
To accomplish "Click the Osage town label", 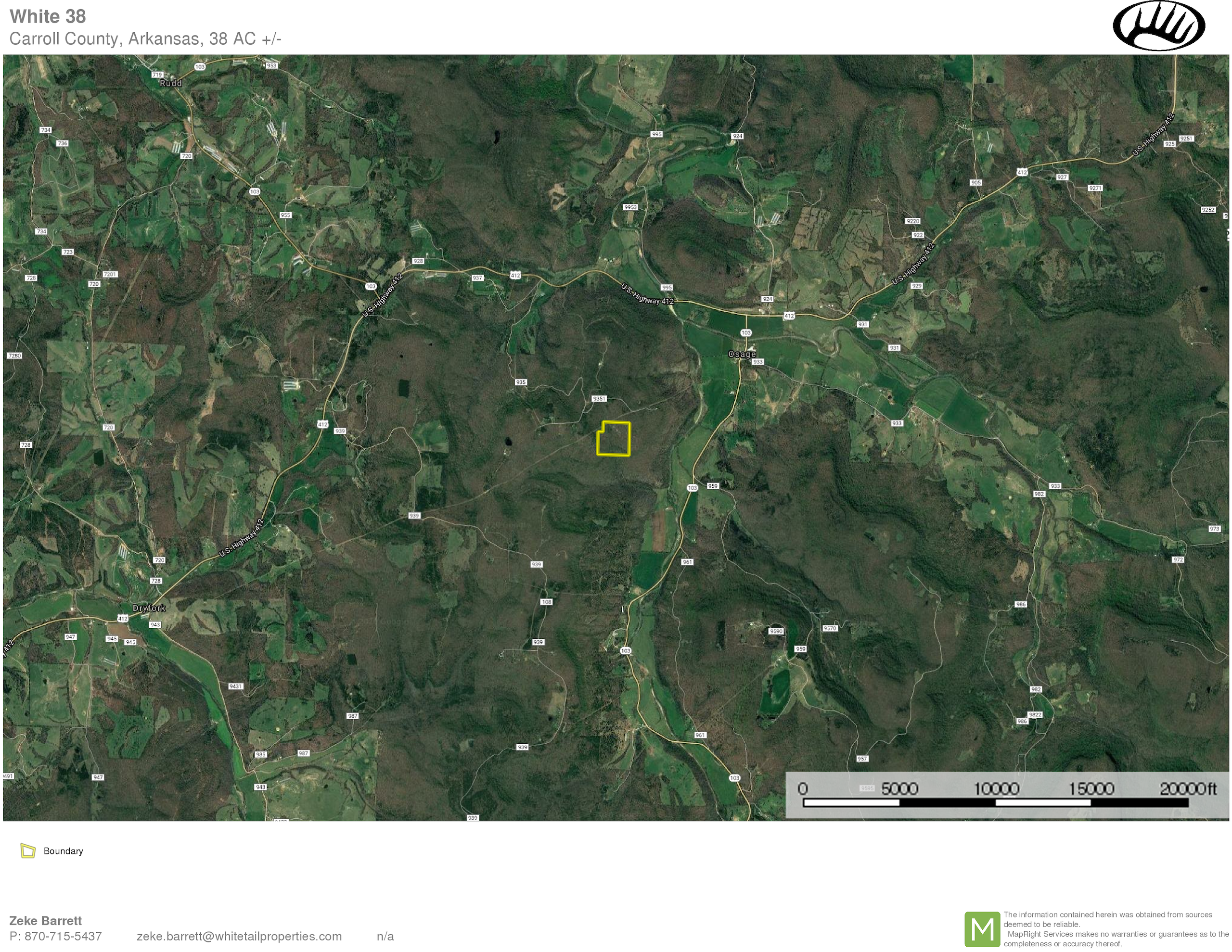I will tap(741, 354).
